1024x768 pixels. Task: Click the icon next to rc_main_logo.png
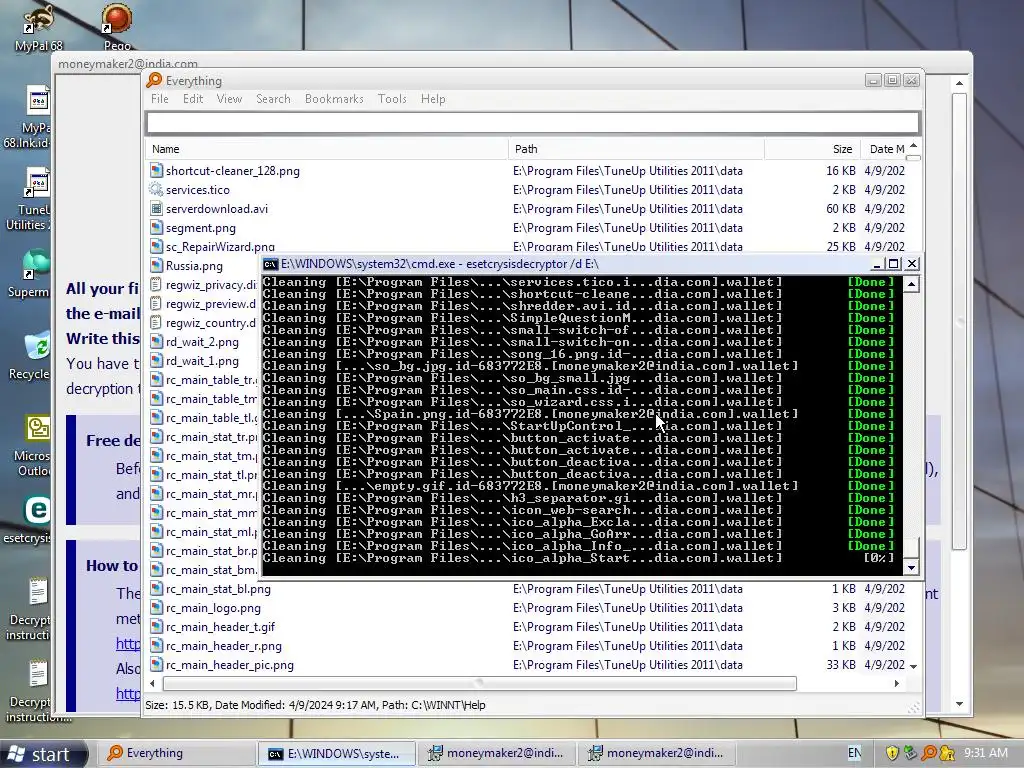click(156, 608)
